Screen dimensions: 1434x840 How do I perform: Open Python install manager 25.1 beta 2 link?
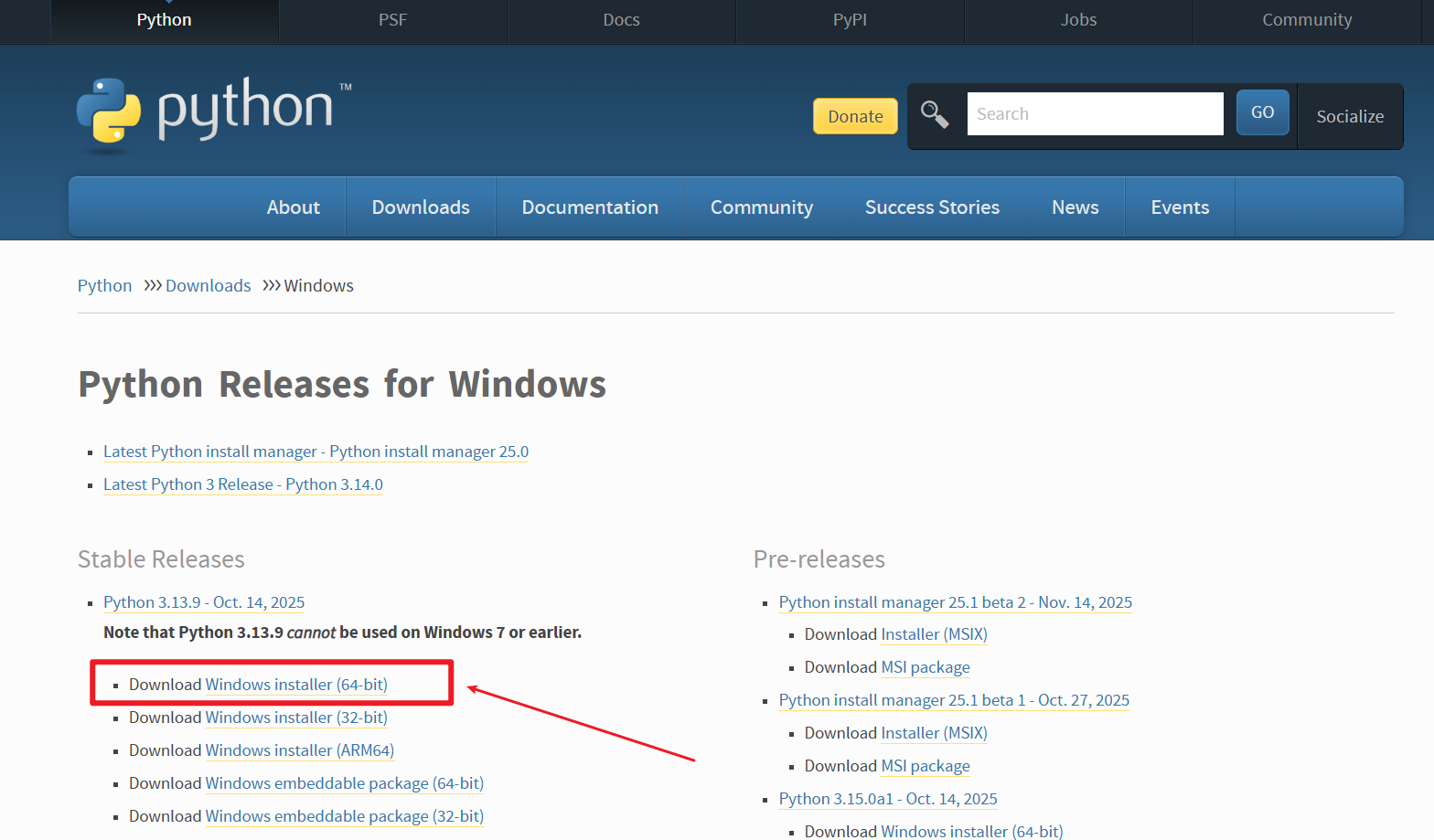click(956, 602)
